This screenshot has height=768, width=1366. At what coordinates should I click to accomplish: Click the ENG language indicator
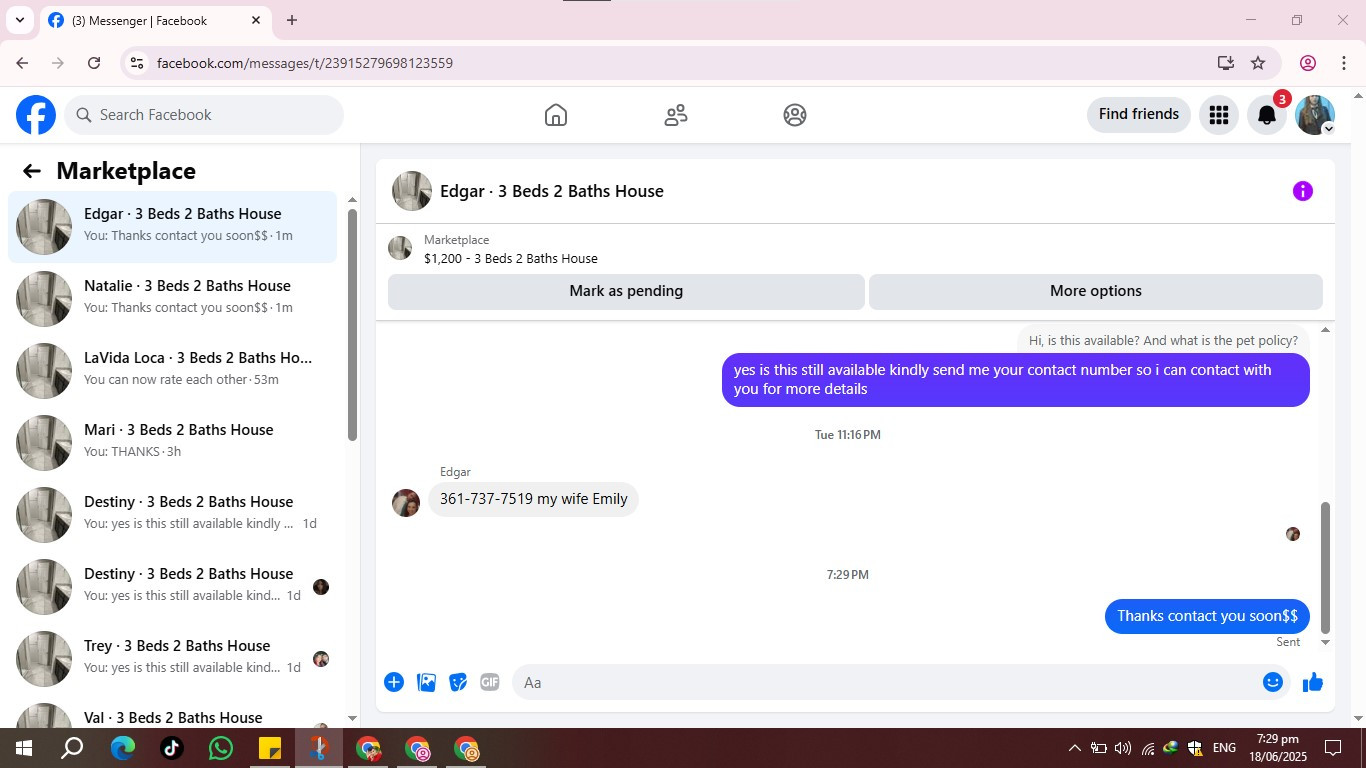coord(1224,748)
